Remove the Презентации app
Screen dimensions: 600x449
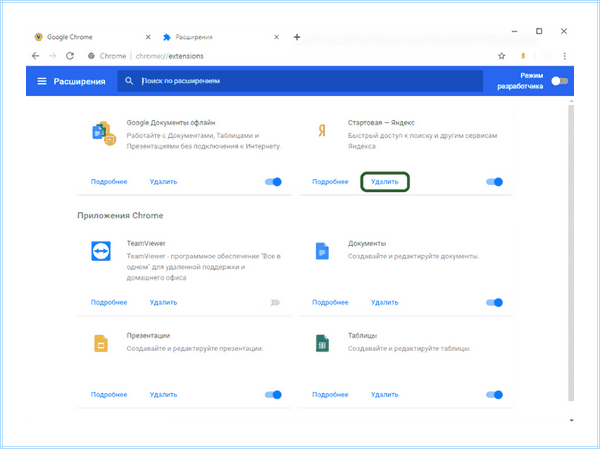pos(163,395)
